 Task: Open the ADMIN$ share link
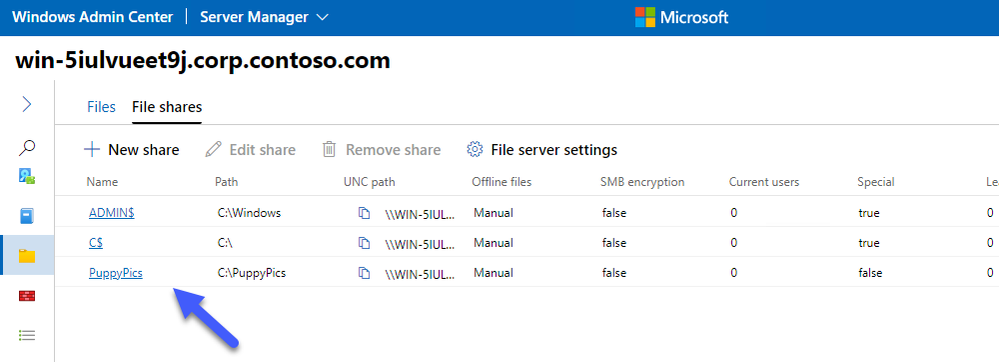(x=111, y=213)
